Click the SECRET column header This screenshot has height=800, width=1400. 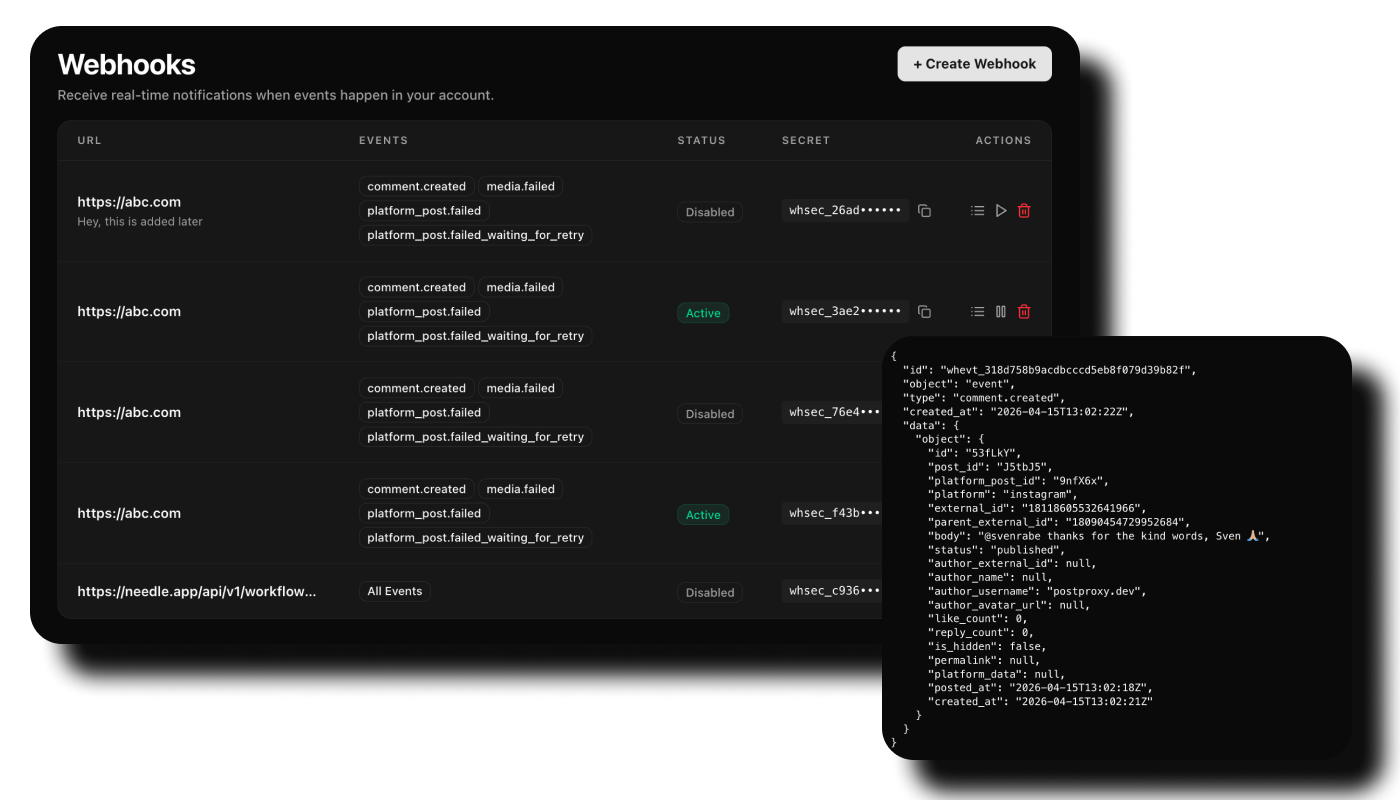pos(806,141)
